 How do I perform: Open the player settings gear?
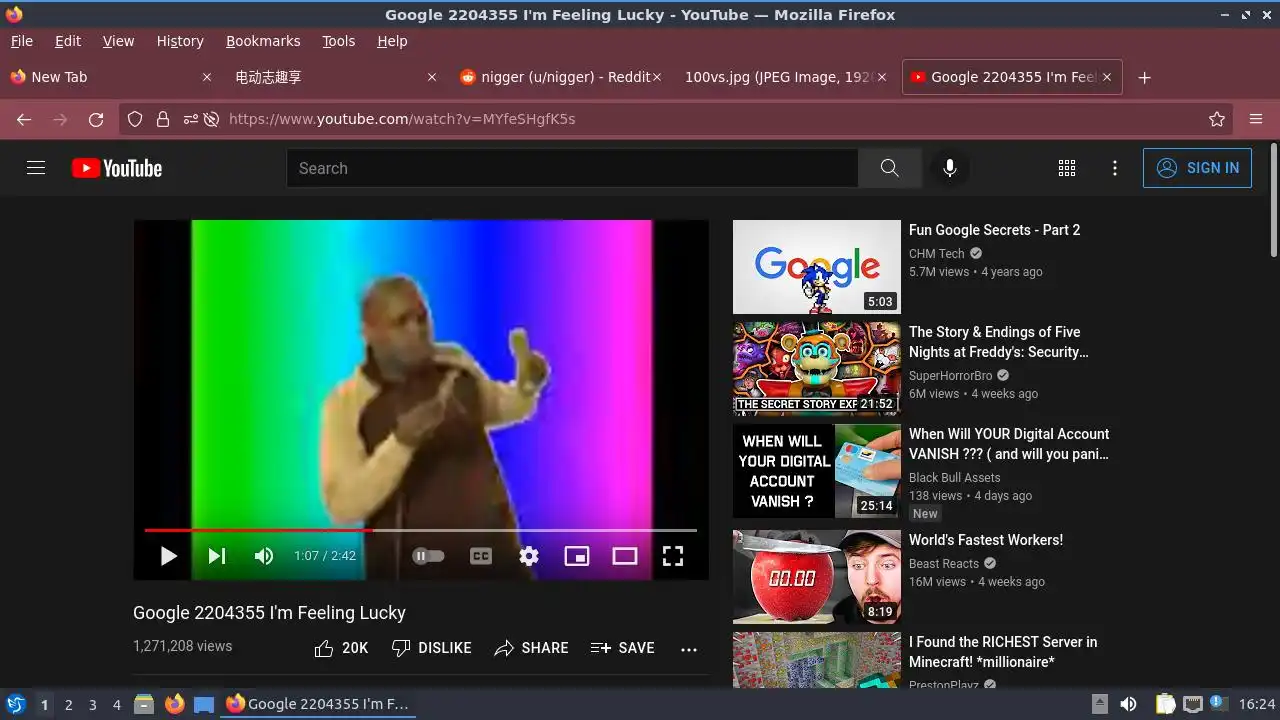point(529,556)
